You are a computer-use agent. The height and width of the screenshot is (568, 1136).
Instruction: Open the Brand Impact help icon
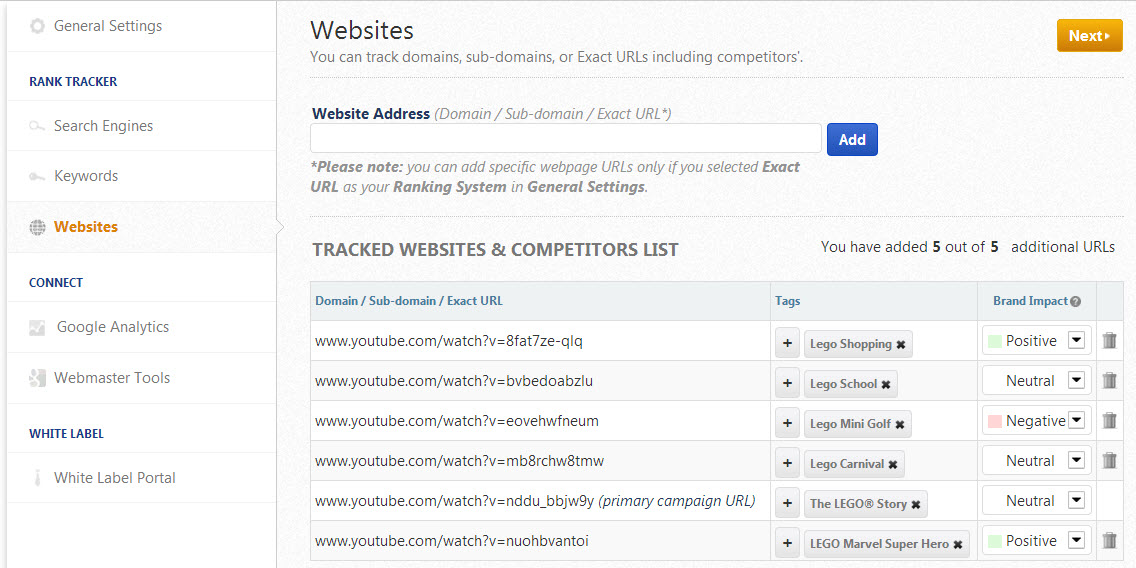(x=1075, y=301)
